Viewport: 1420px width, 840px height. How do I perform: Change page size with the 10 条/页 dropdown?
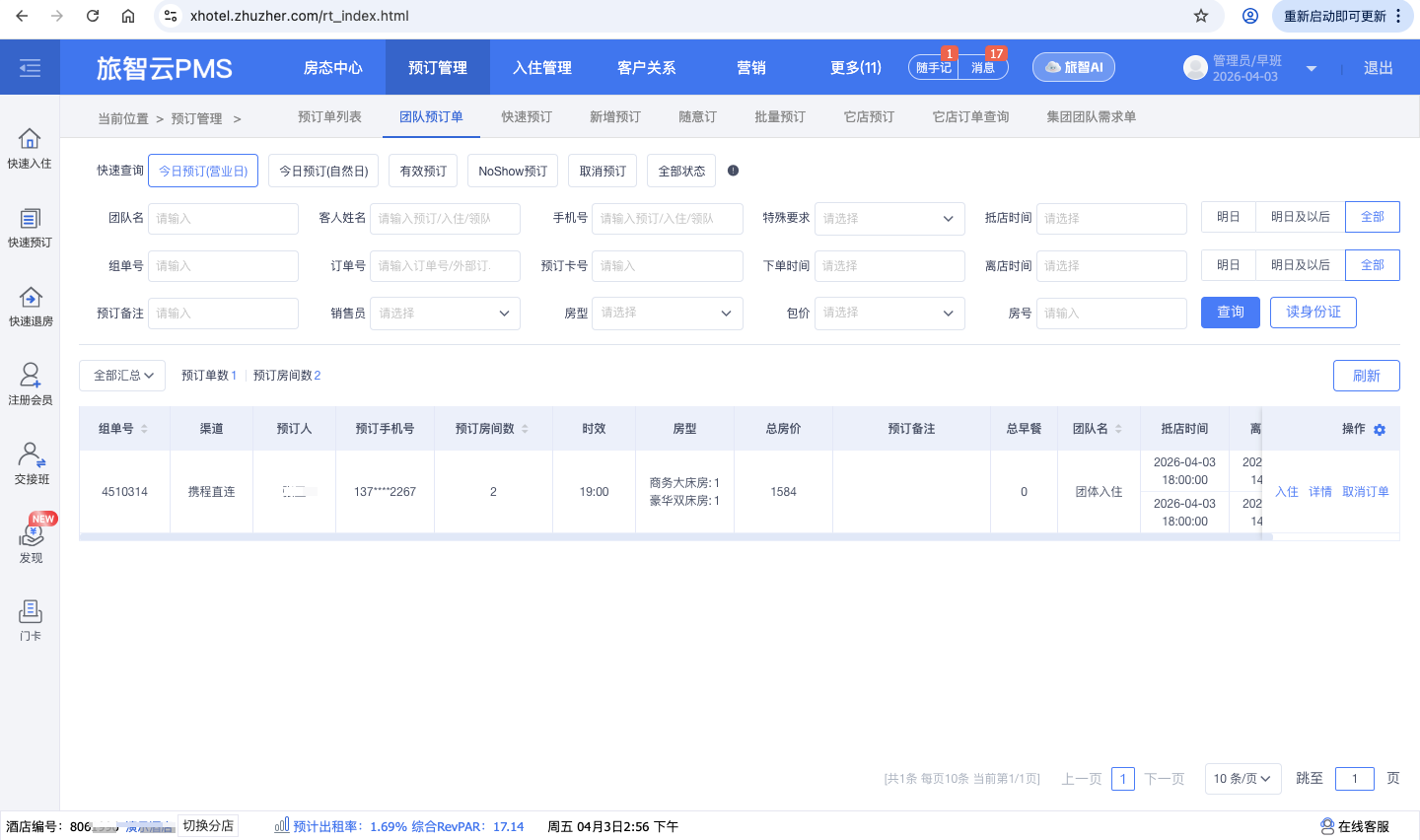point(1242,778)
